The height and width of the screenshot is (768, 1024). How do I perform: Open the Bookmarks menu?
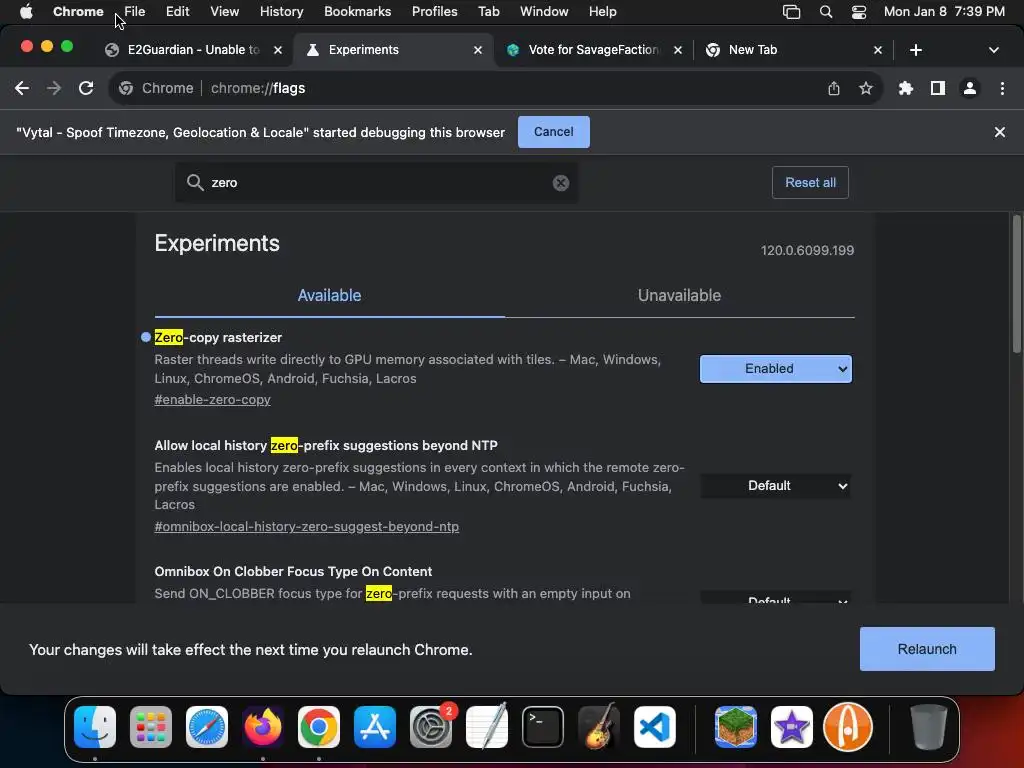pos(357,12)
